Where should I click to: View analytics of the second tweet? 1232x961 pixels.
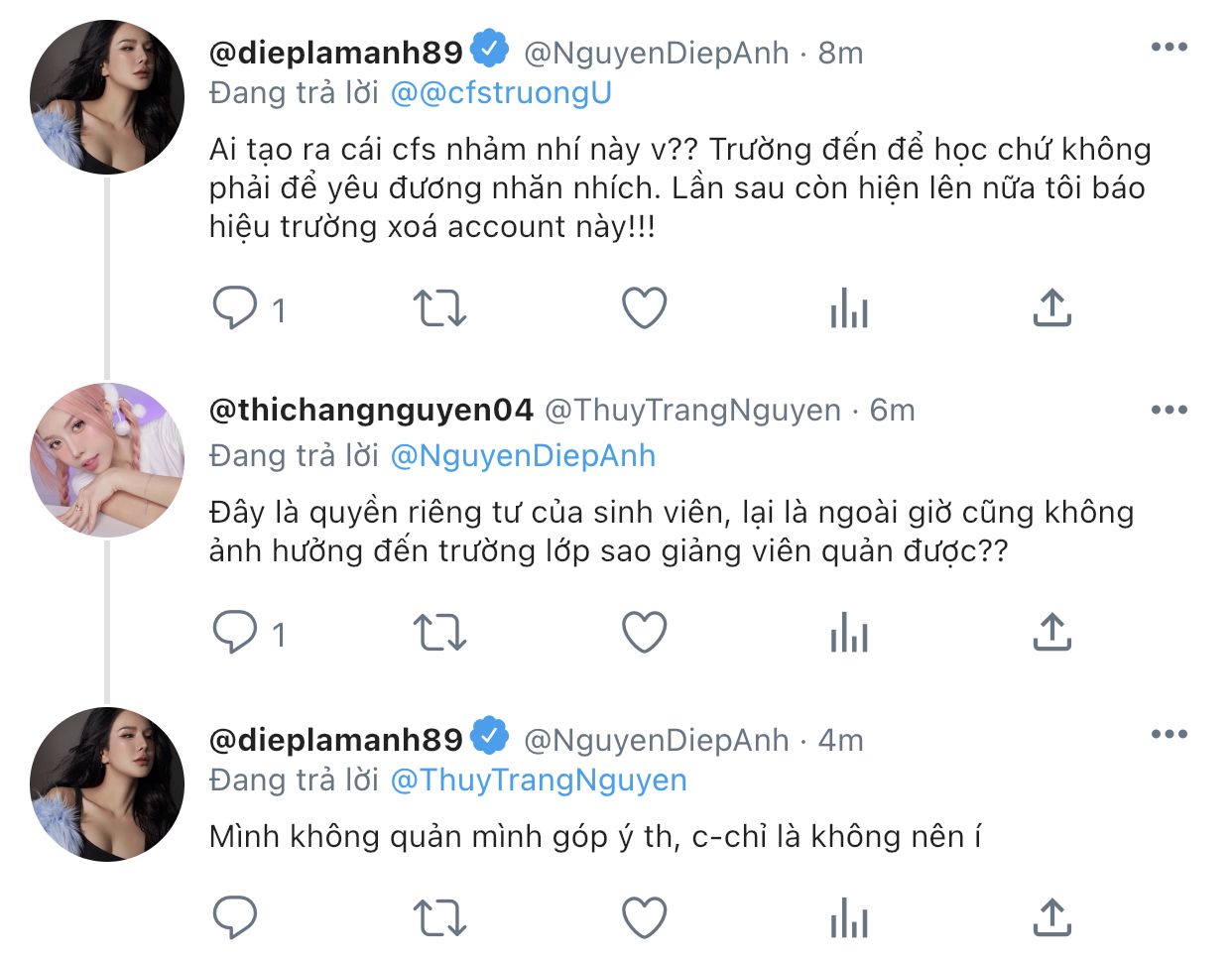(848, 632)
